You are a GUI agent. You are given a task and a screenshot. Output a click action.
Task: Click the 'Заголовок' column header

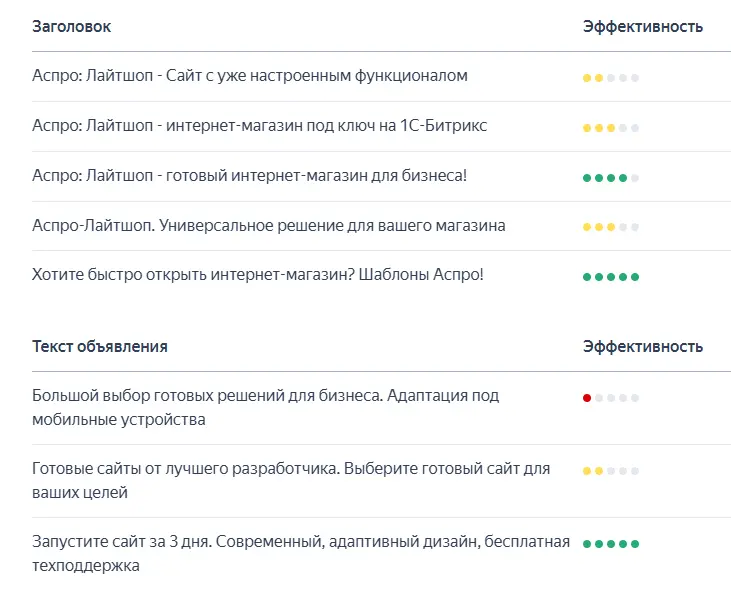tap(71, 27)
